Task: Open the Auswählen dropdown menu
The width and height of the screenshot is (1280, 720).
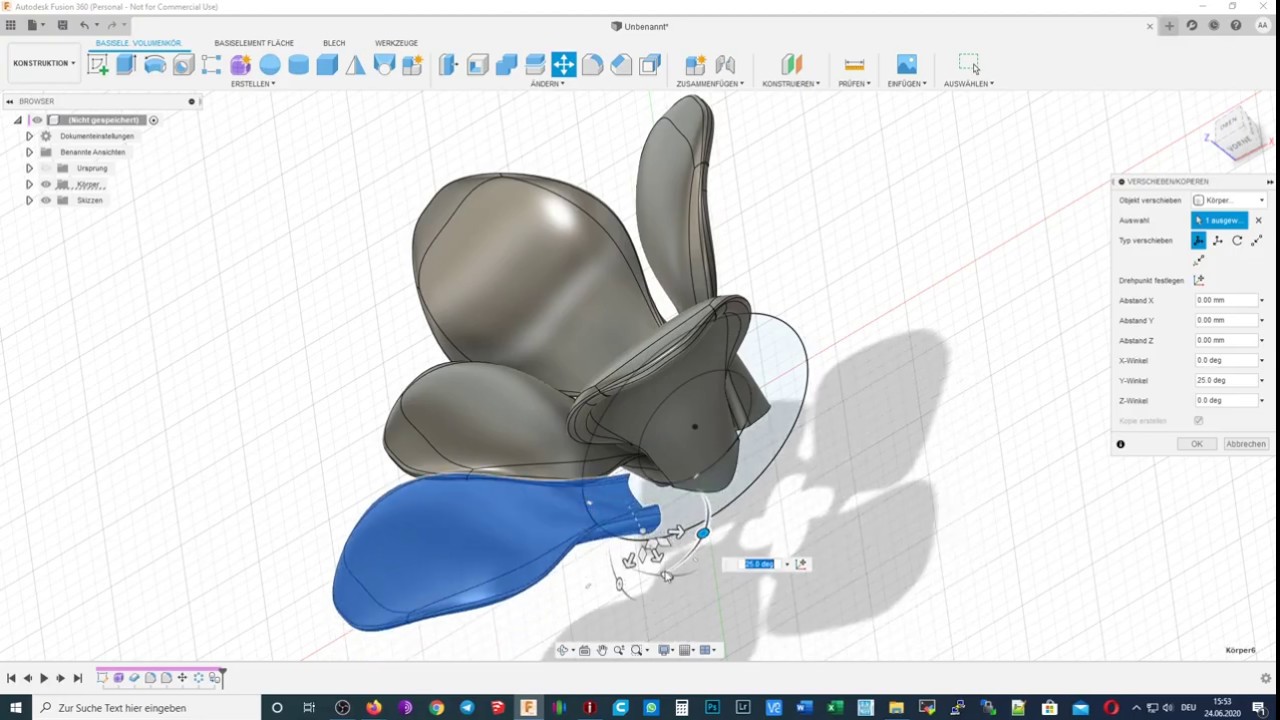Action: tap(969, 84)
